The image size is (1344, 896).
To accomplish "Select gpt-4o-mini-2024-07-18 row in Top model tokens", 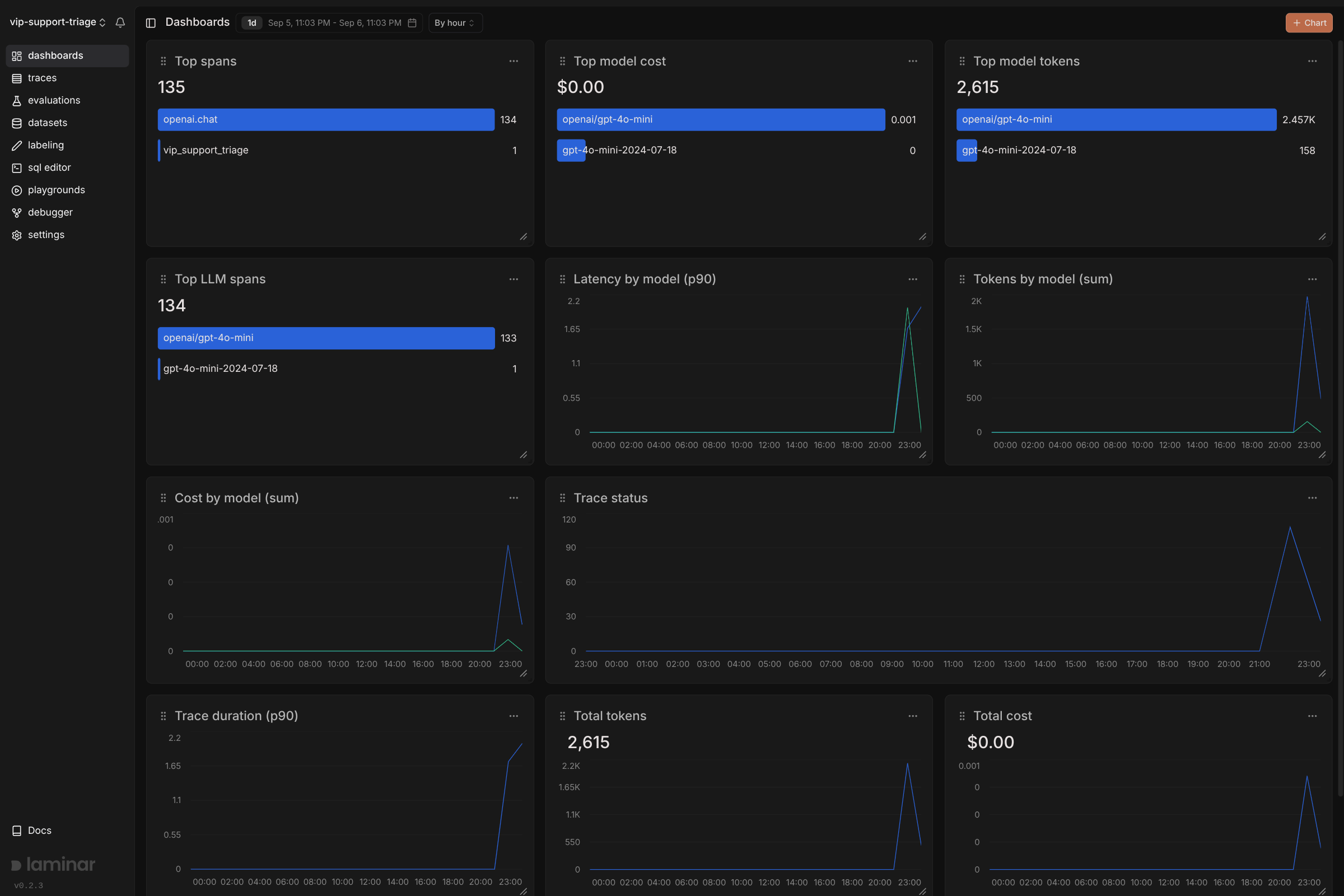I will click(x=1136, y=150).
